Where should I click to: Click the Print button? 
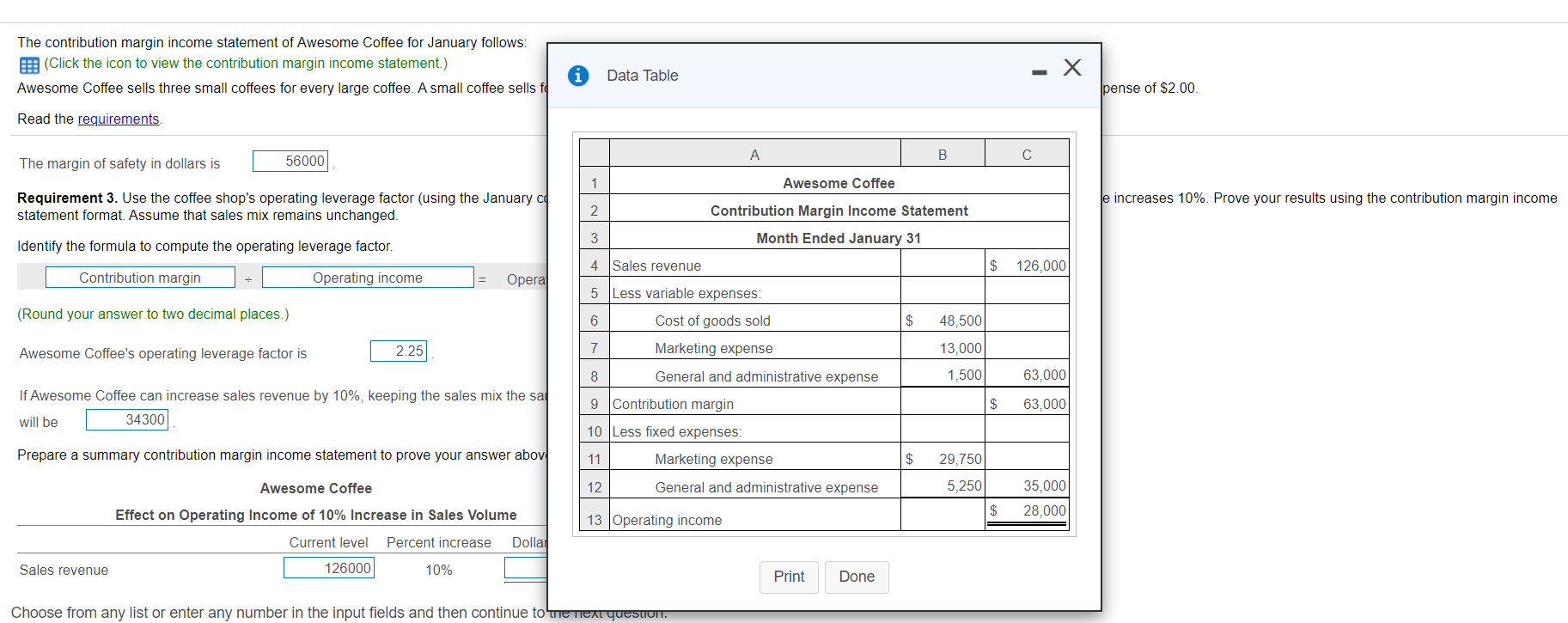[x=789, y=577]
